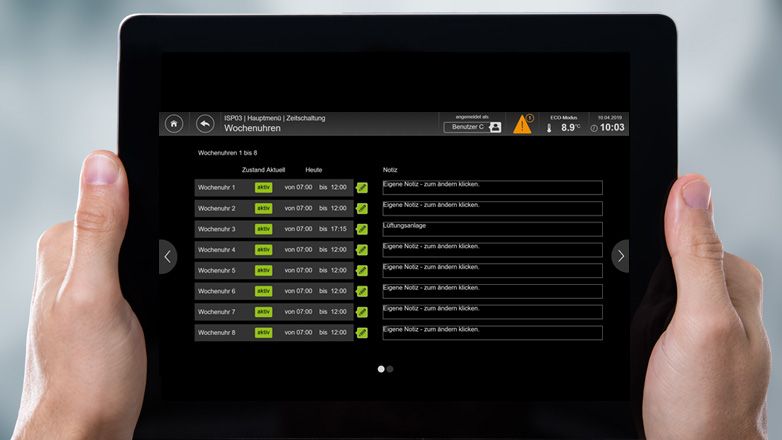Screen dimensions: 782x440
Task: Go to next page with right chevron
Action: tap(620, 256)
